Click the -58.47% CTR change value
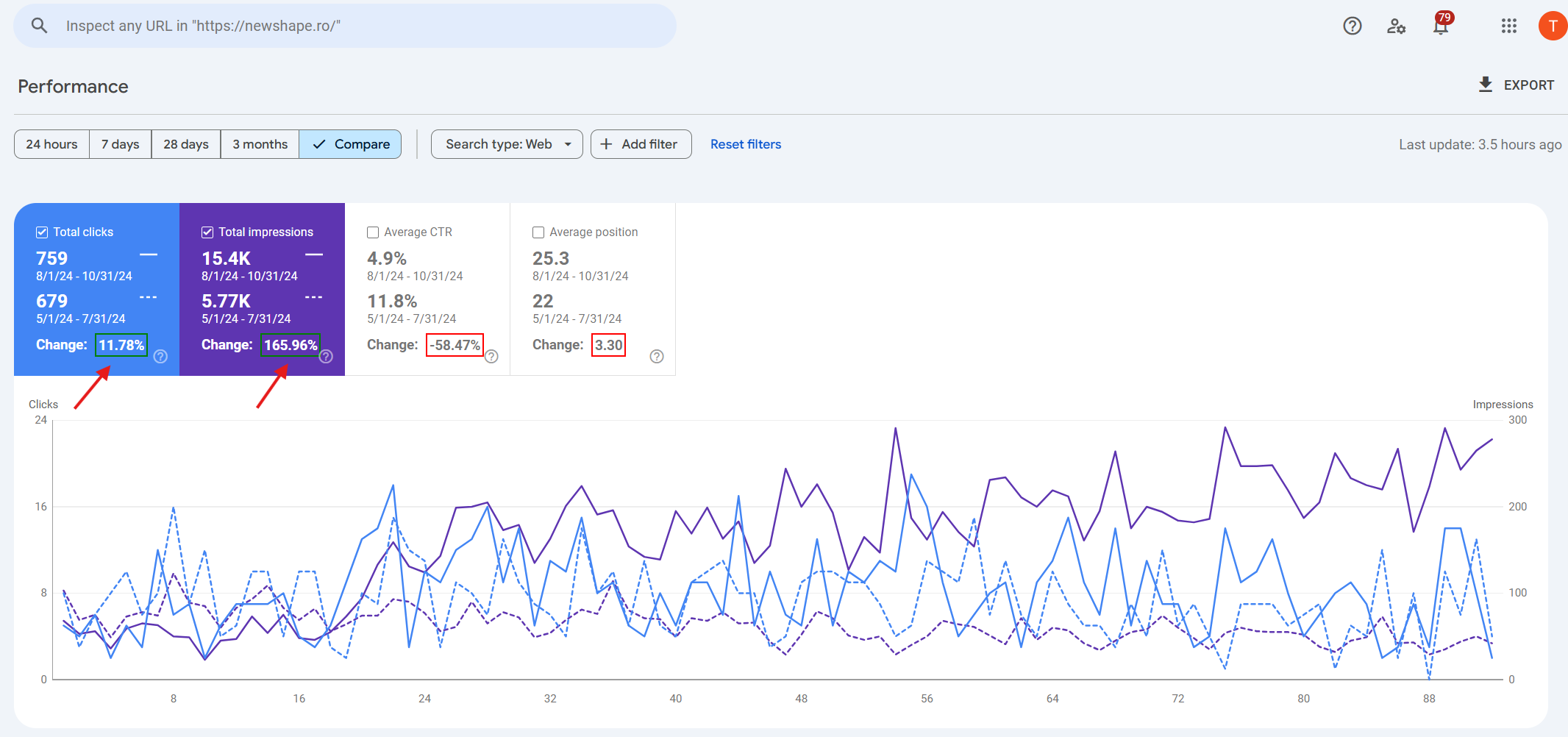Viewport: 1568px width, 737px height. (455, 345)
